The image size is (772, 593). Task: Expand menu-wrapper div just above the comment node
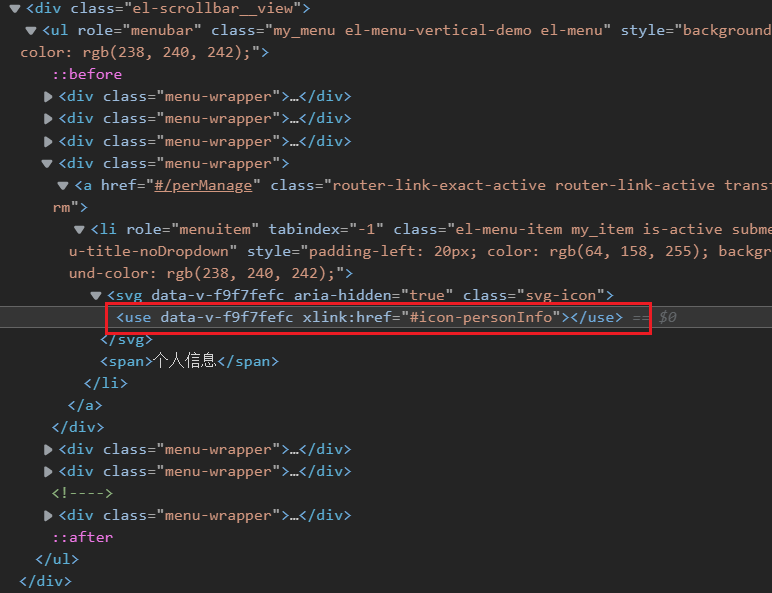[x=48, y=471]
